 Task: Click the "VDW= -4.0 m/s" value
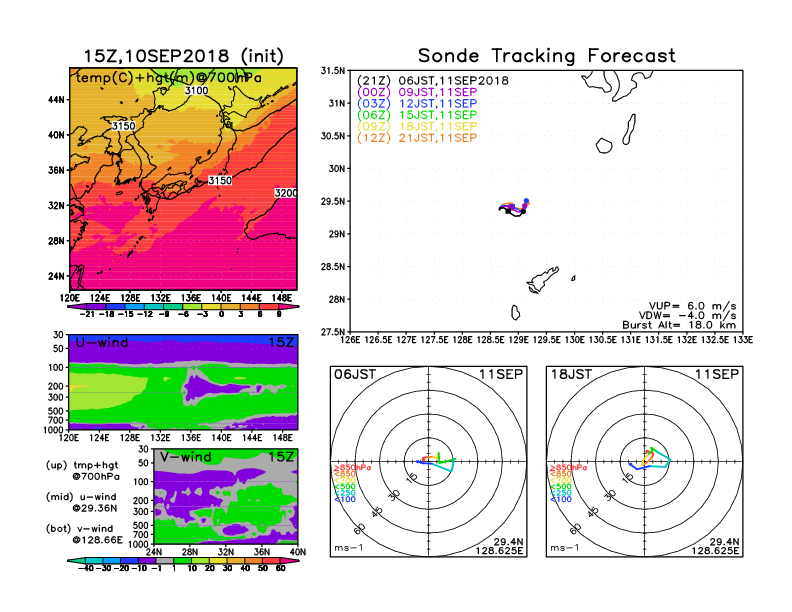click(687, 316)
